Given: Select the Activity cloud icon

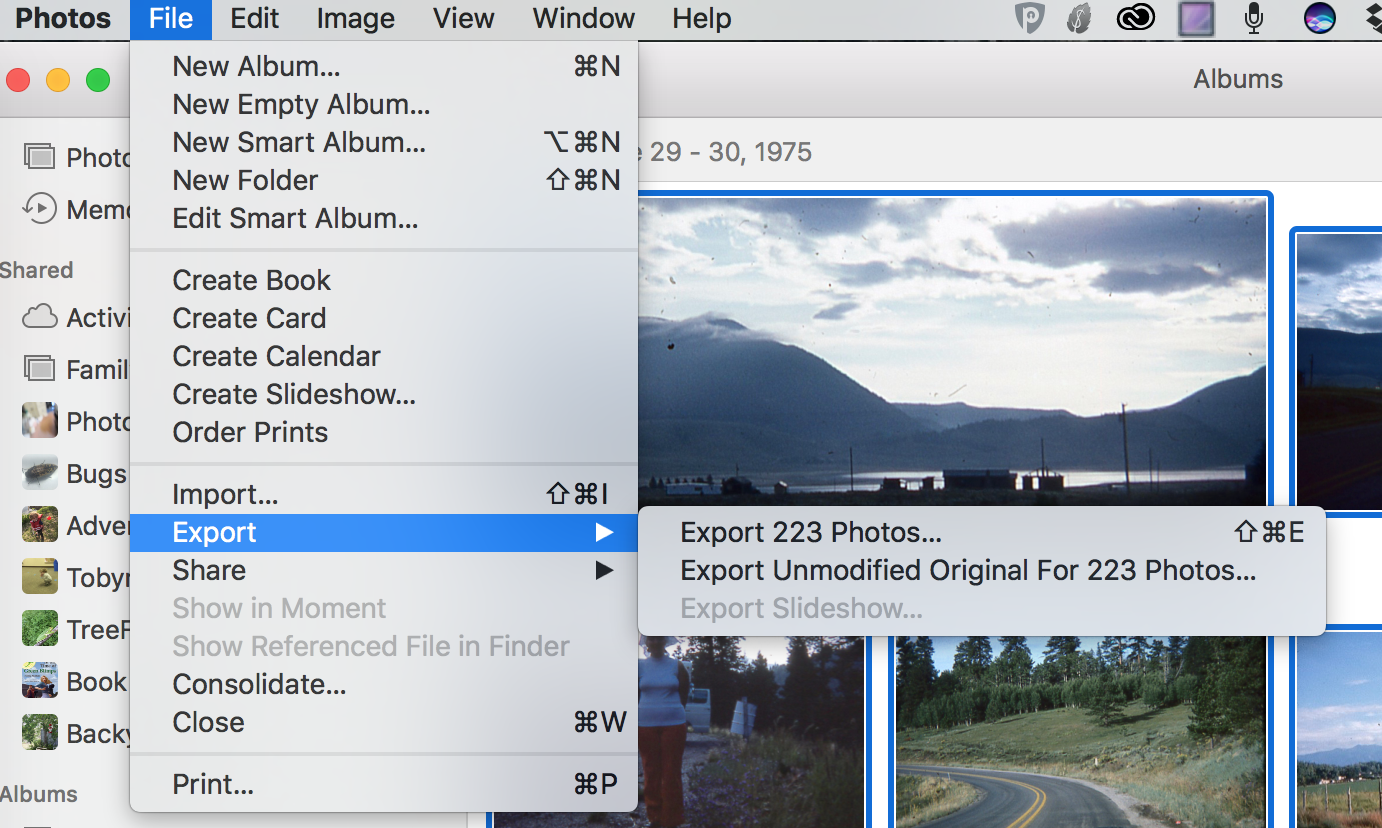Looking at the screenshot, I should coord(39,317).
